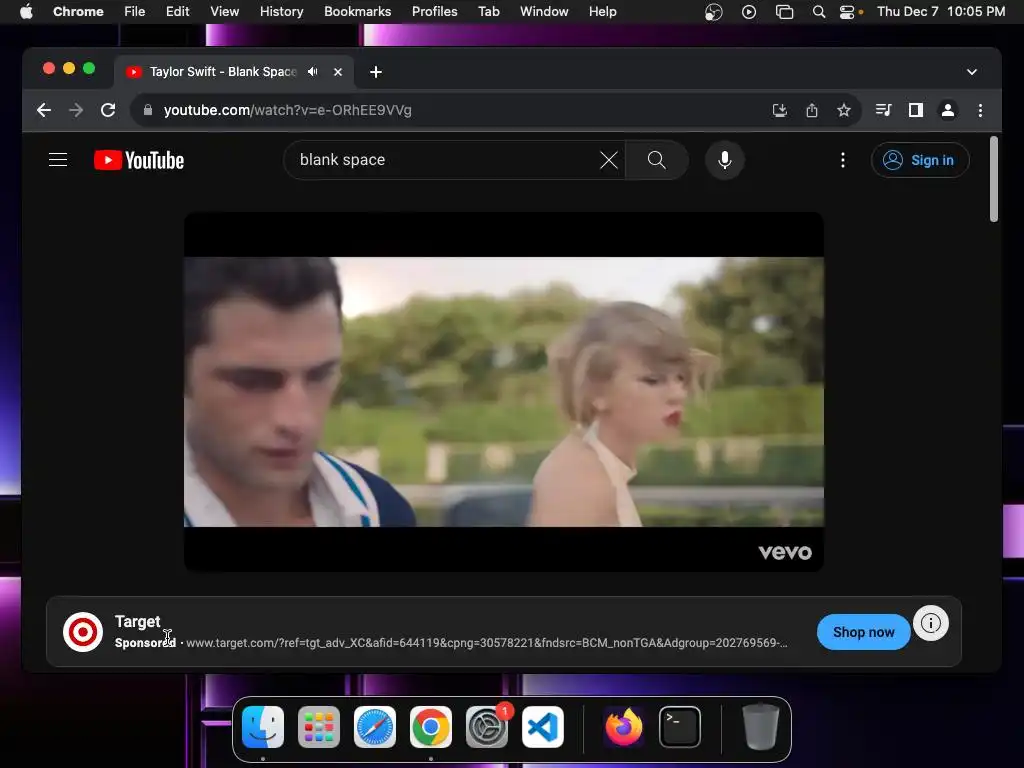This screenshot has width=1024, height=768.
Task: Open the View menu
Action: tap(225, 12)
